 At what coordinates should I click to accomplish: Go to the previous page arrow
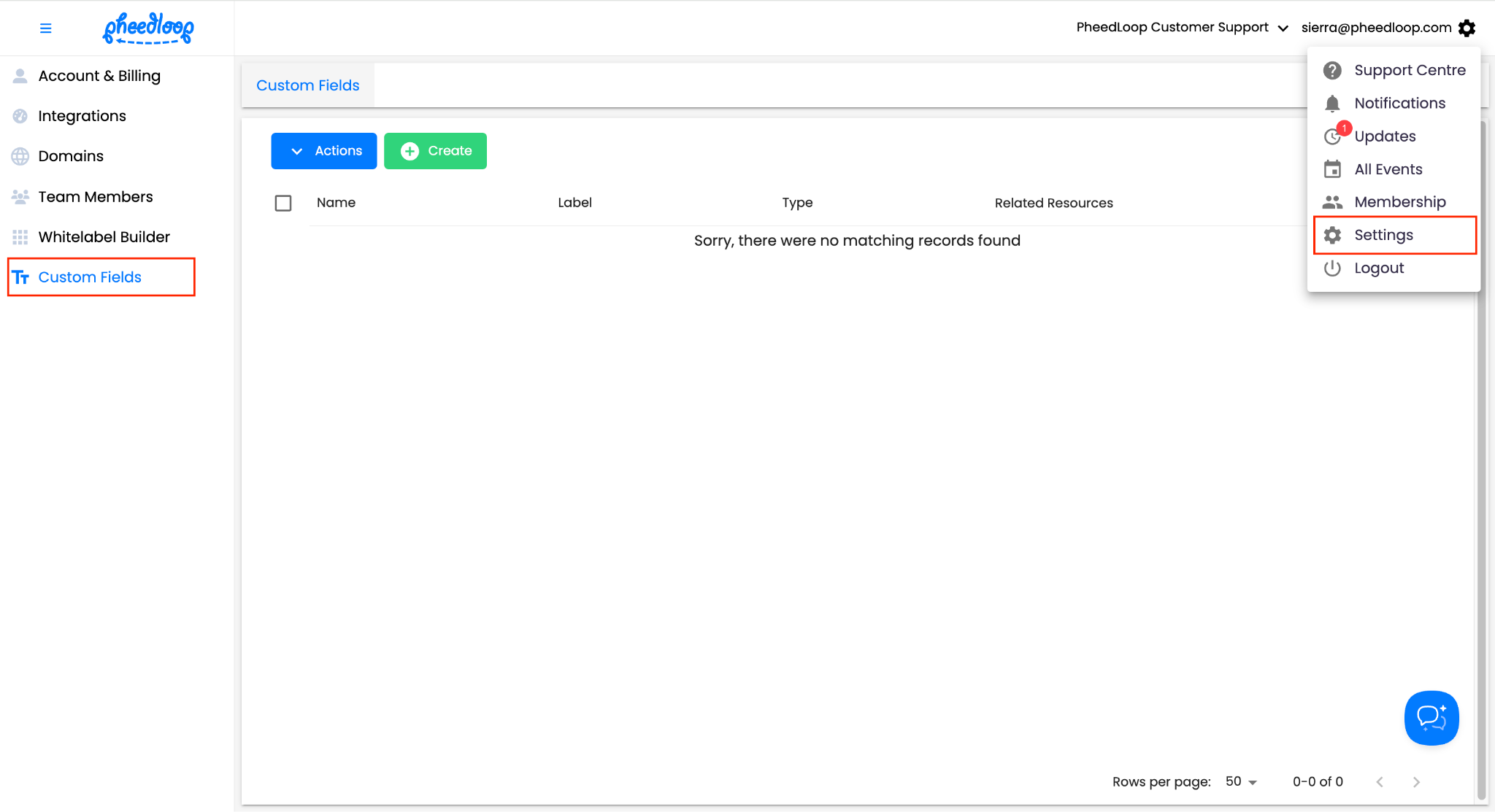pyautogui.click(x=1380, y=782)
